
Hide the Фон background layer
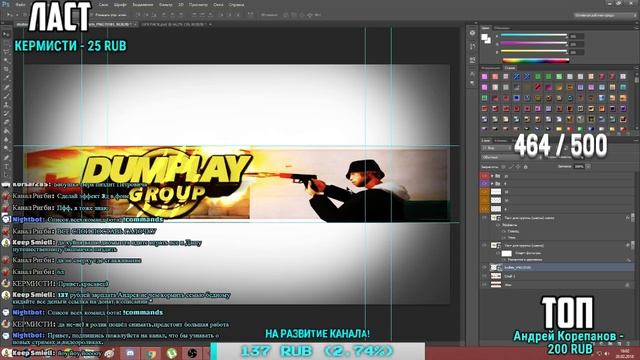(x=484, y=285)
